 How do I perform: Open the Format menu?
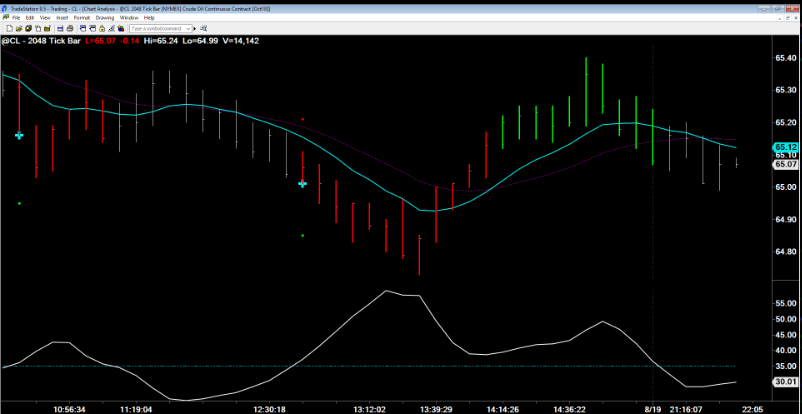[82, 17]
